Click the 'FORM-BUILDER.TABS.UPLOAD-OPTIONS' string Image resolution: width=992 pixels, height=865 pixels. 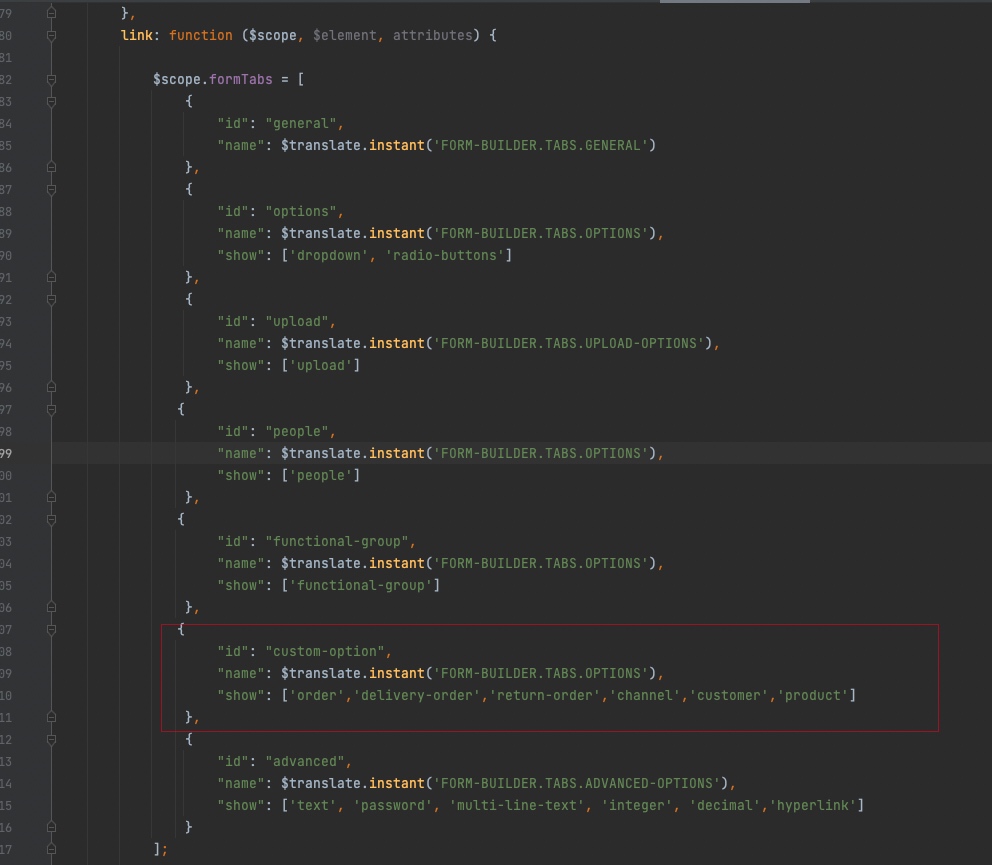[x=569, y=344]
